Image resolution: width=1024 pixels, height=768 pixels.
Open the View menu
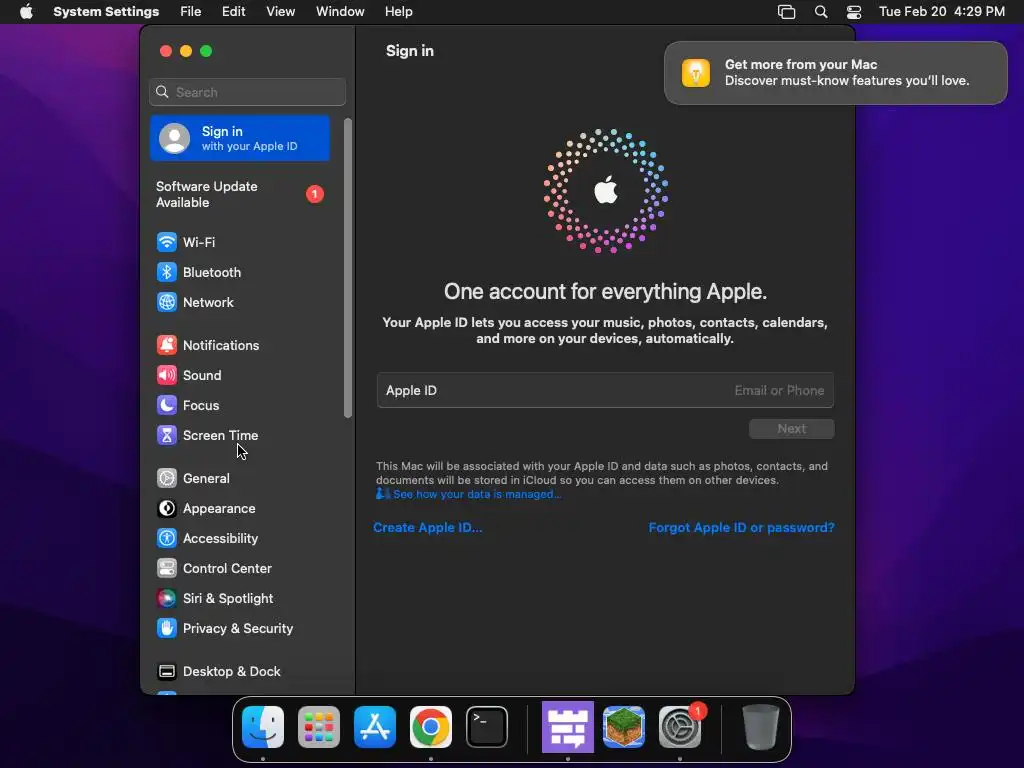pos(281,12)
